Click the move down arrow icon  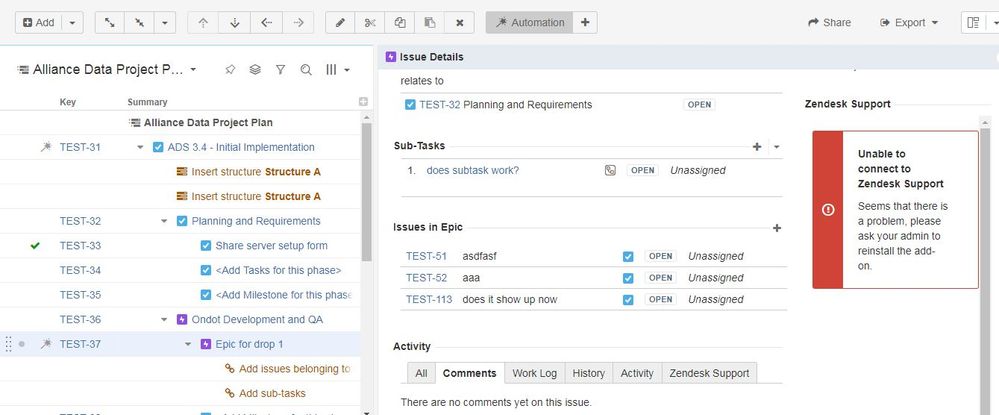click(234, 22)
